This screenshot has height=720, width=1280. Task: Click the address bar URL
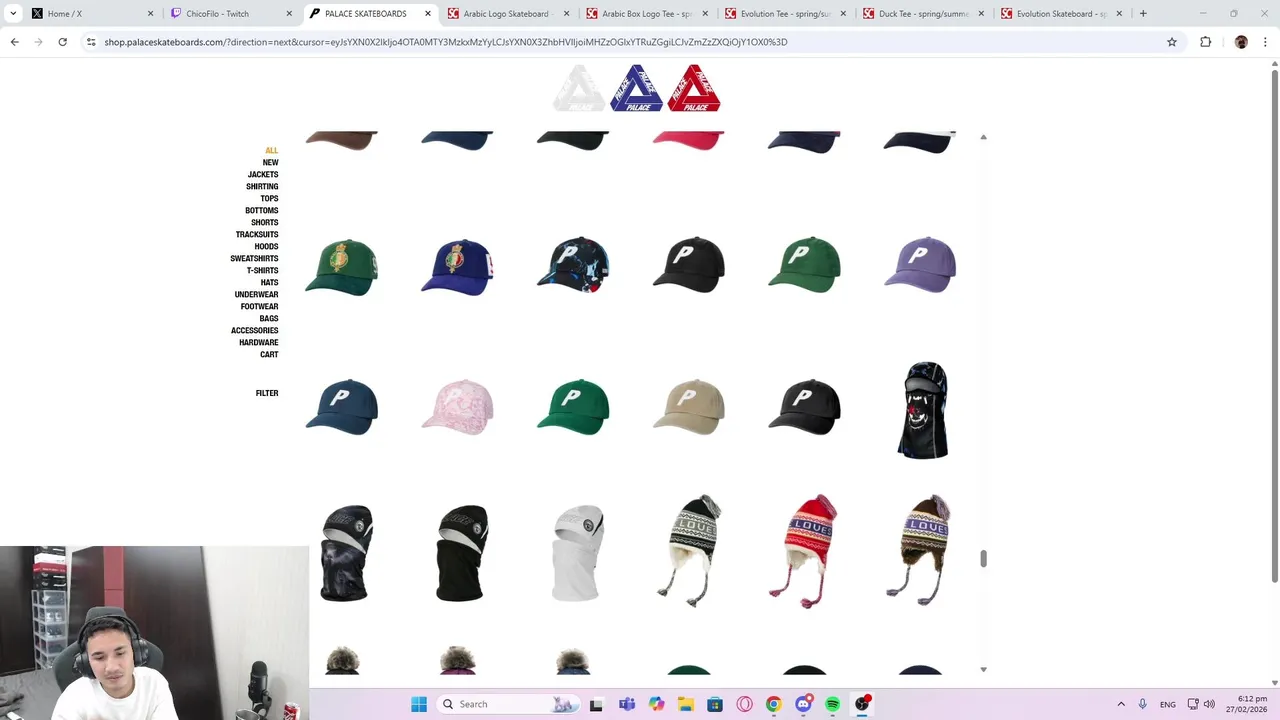point(446,42)
